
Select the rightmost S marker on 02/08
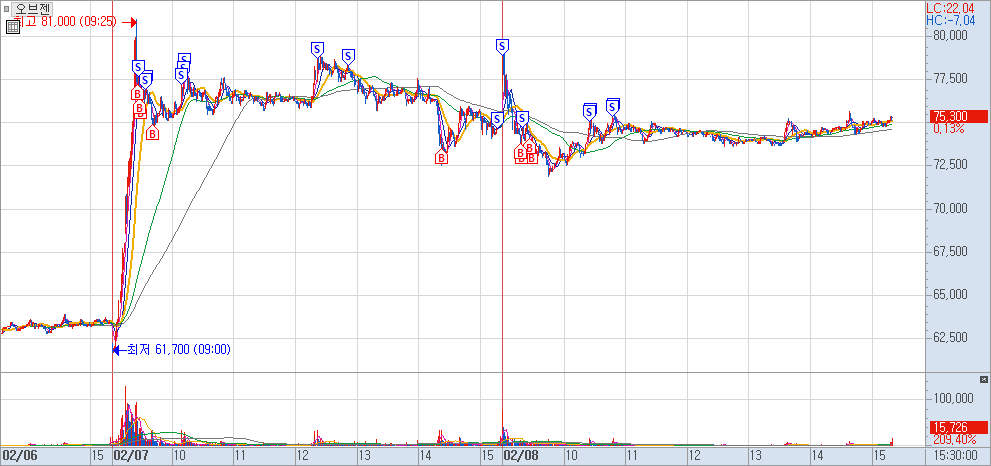coord(613,104)
